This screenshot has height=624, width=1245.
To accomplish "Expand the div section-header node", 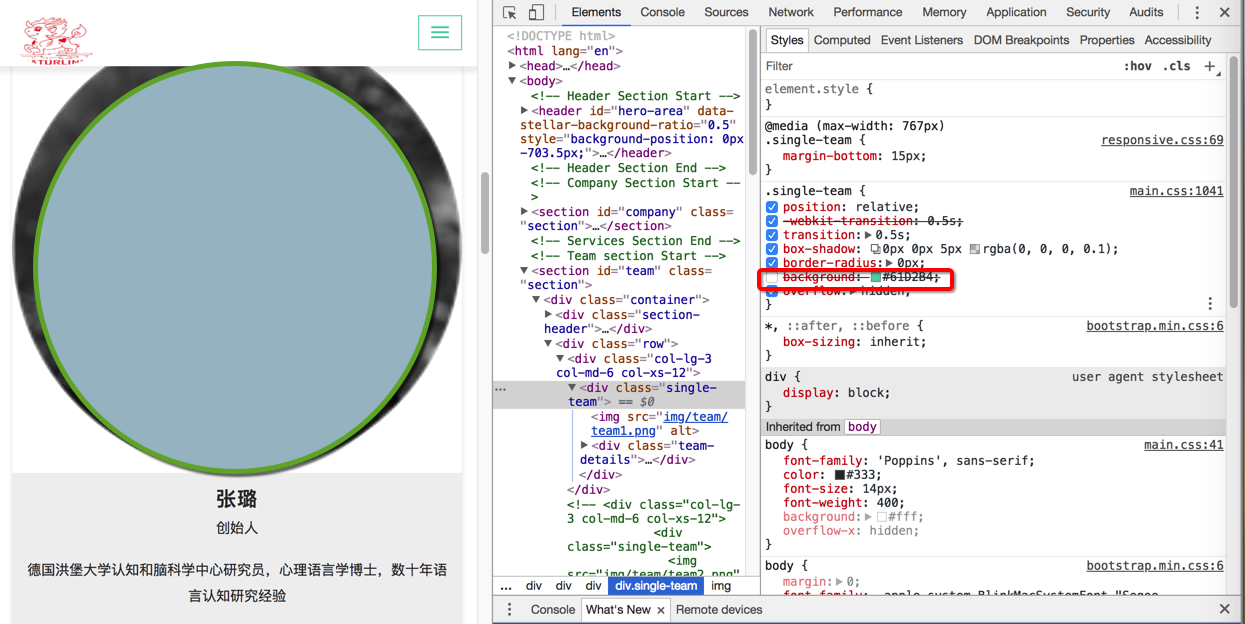I will tap(548, 315).
